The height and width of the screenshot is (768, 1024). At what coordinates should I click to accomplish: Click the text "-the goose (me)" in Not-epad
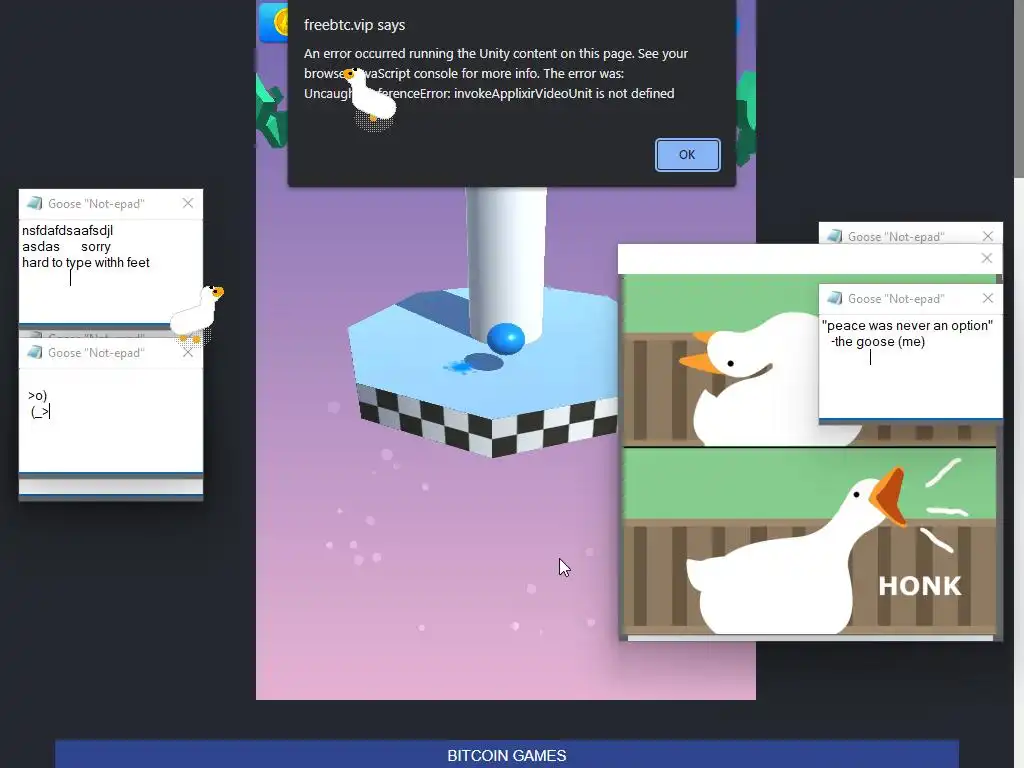878,342
